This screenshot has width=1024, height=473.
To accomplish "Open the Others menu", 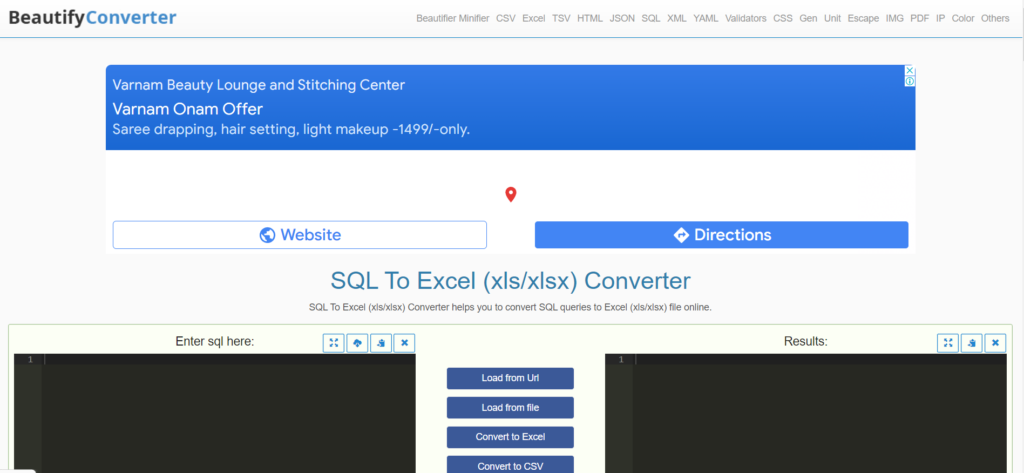I will point(995,18).
